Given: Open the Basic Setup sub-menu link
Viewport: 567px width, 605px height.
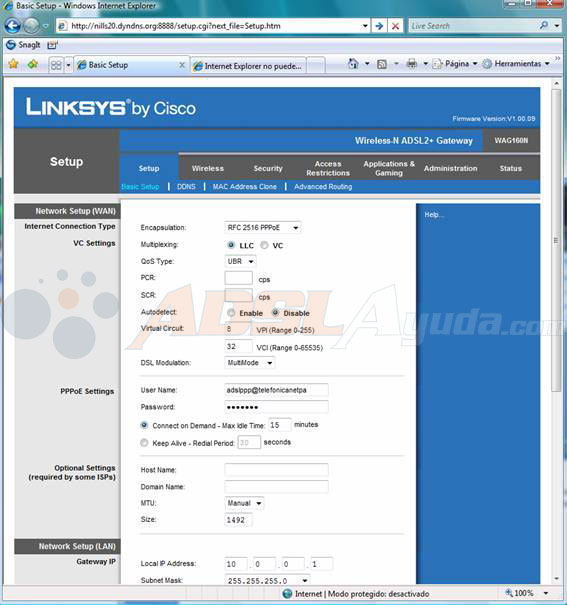Looking at the screenshot, I should click(140, 187).
